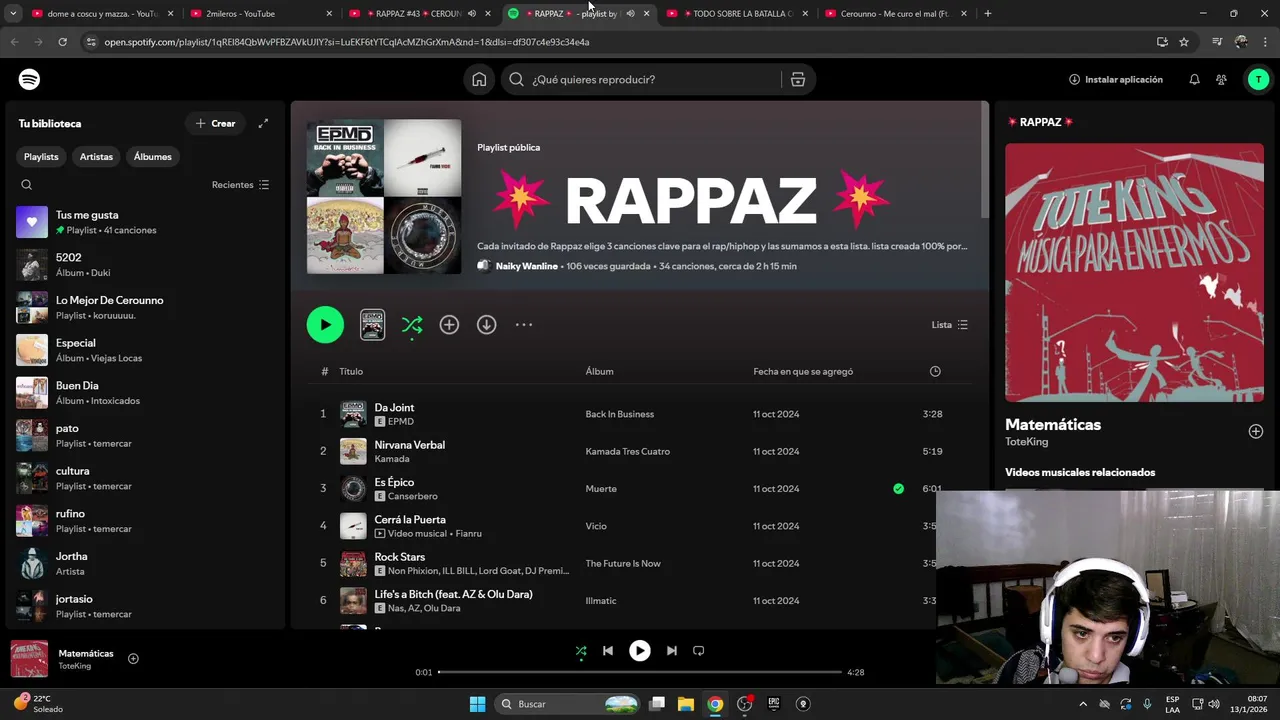Open Windows Start menu
The width and height of the screenshot is (1280, 720).
pyautogui.click(x=477, y=704)
